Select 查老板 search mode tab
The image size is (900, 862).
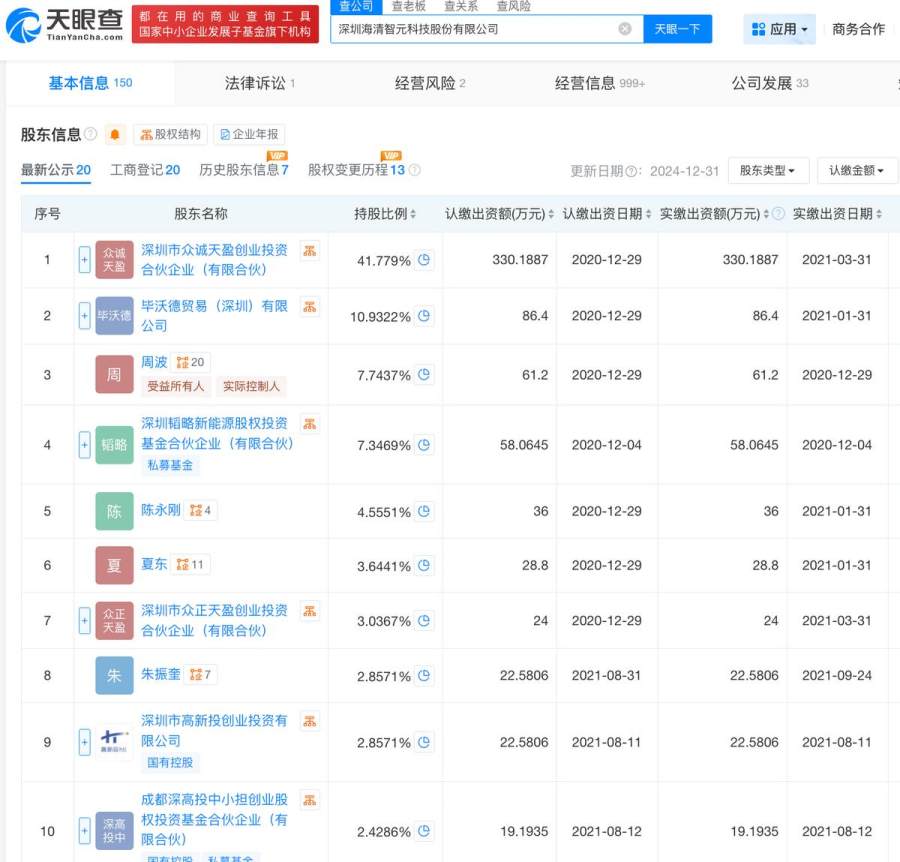coord(409,6)
